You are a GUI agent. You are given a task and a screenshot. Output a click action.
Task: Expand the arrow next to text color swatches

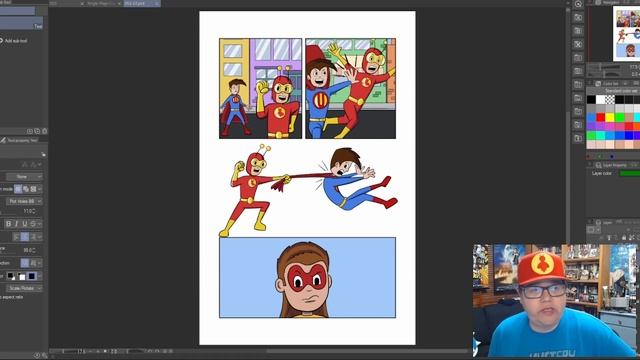40,276
